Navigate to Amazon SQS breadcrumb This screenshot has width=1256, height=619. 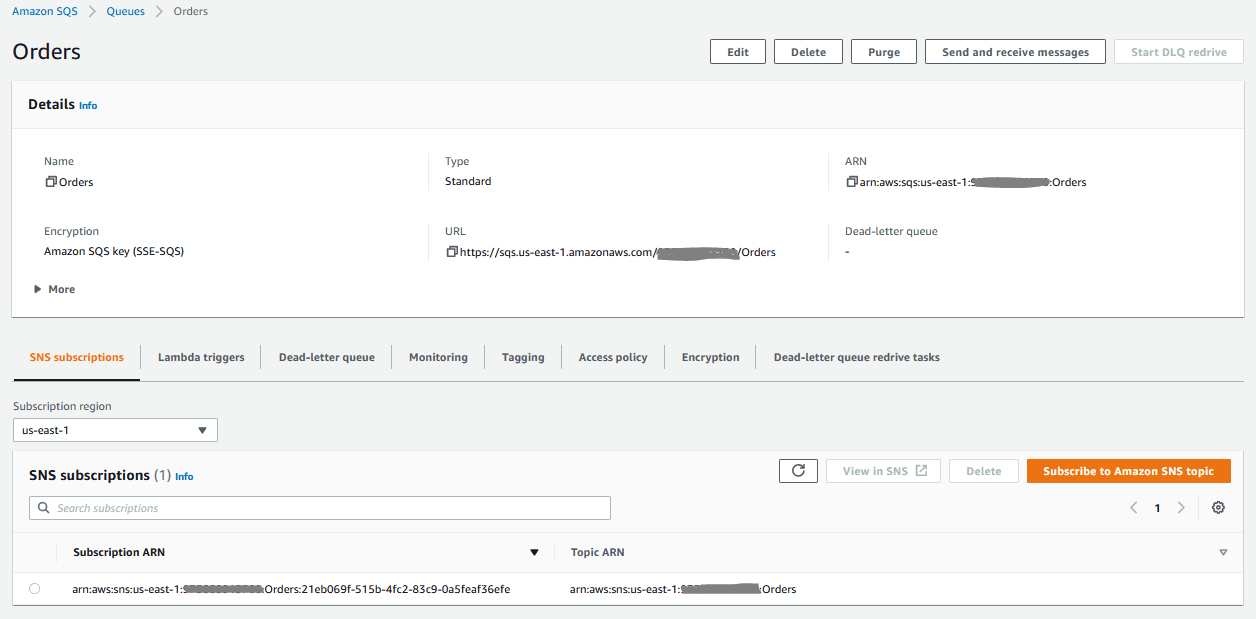pyautogui.click(x=44, y=11)
